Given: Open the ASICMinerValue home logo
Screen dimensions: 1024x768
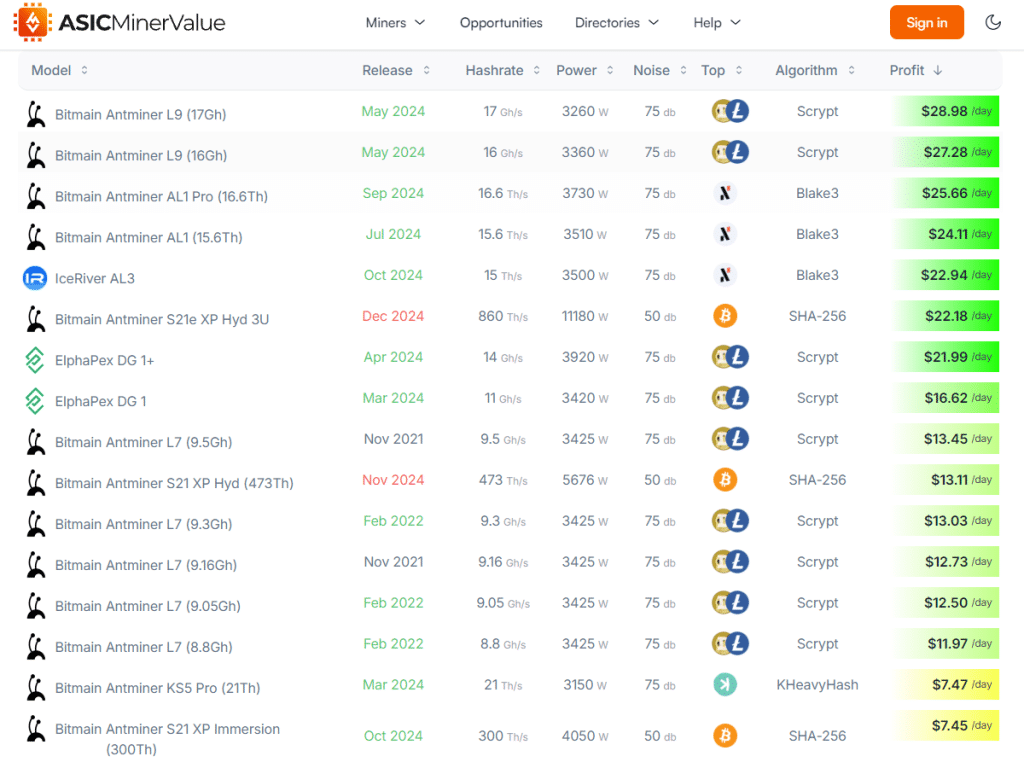Looking at the screenshot, I should tap(120, 23).
